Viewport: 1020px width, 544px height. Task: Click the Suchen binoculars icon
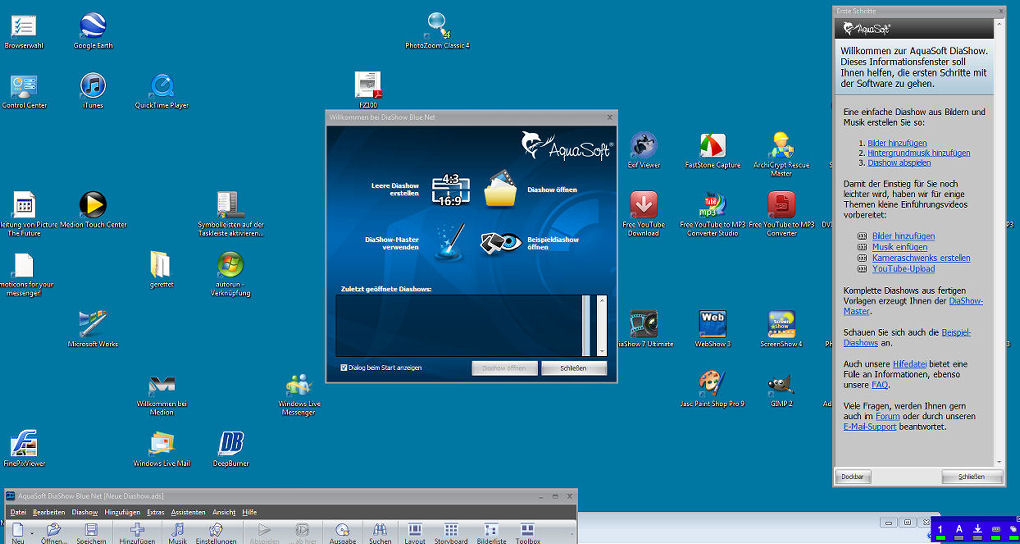(380, 531)
